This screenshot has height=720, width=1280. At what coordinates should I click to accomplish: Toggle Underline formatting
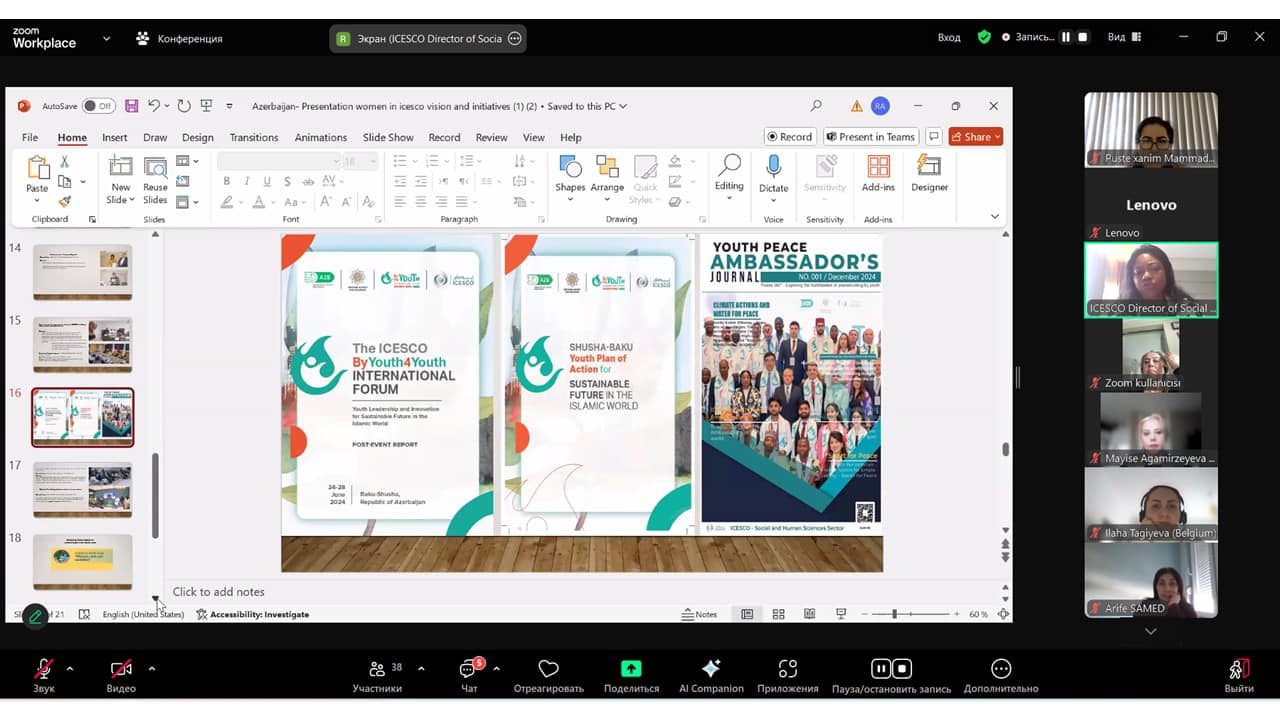point(267,181)
